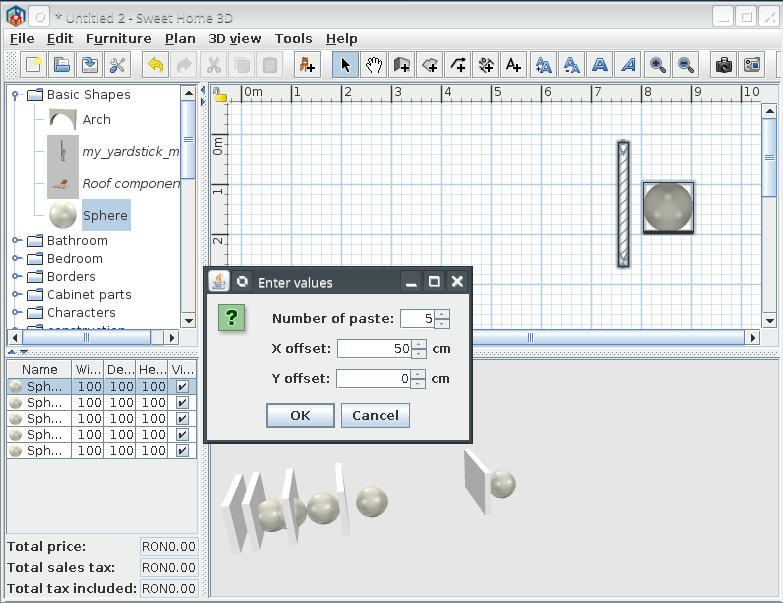Click the Increase text size icon
This screenshot has width=783, height=603.
543,65
